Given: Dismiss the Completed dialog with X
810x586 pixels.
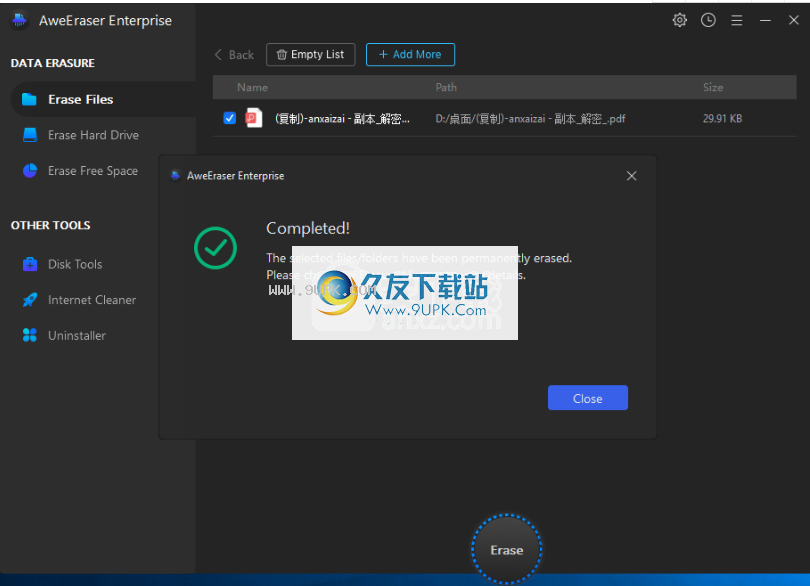Looking at the screenshot, I should pyautogui.click(x=631, y=176).
